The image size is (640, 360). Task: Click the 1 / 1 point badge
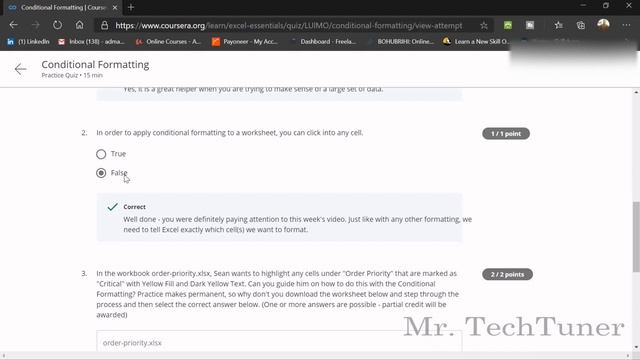(506, 133)
